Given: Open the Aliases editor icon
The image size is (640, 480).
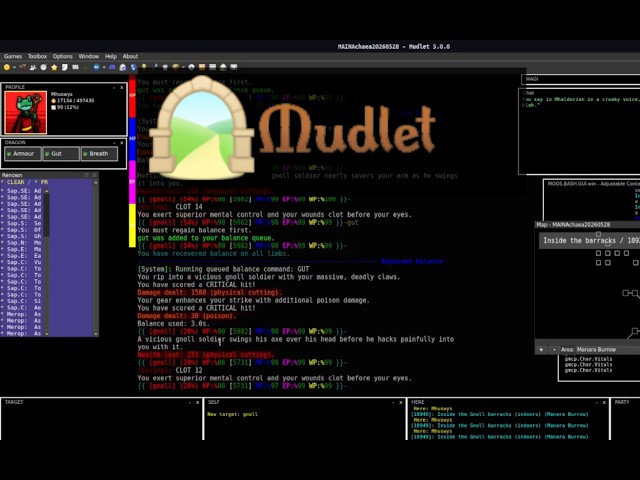Looking at the screenshot, I should coord(33,67).
